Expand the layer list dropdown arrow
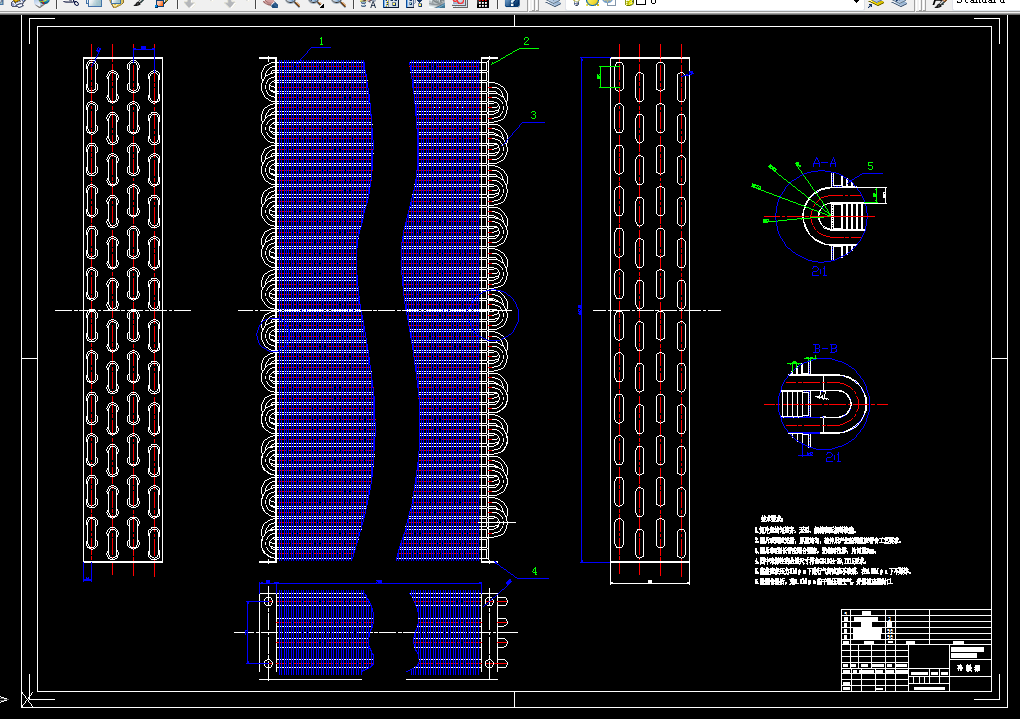Viewport: 1020px width, 719px height. click(856, 2)
